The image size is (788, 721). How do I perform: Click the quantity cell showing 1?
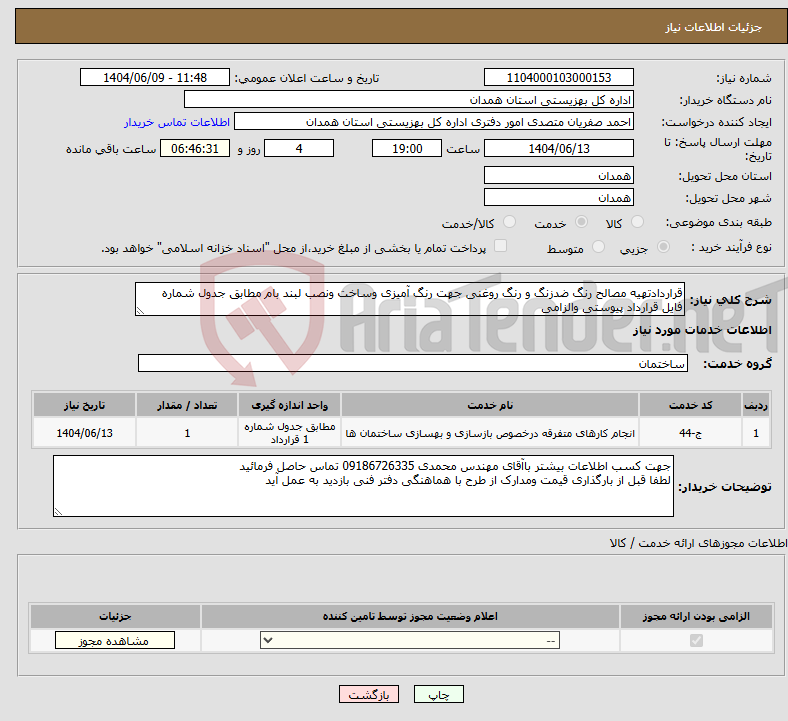tap(187, 433)
